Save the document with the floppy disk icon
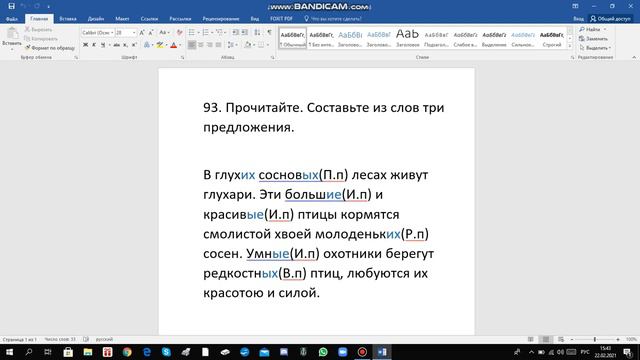Viewport: 640px width, 360px height. (x=11, y=6)
